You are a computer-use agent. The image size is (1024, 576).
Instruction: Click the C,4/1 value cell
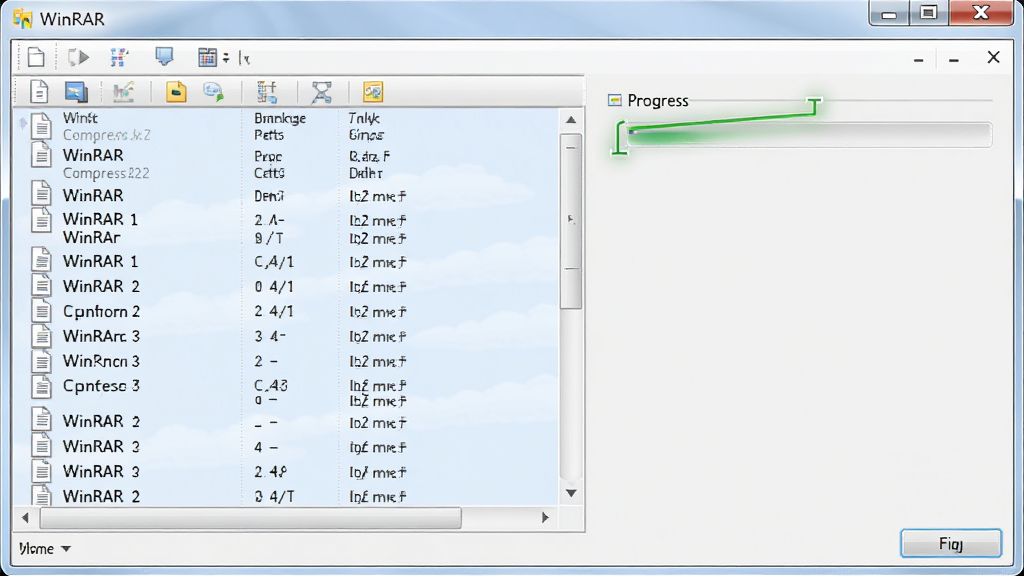pyautogui.click(x=274, y=262)
